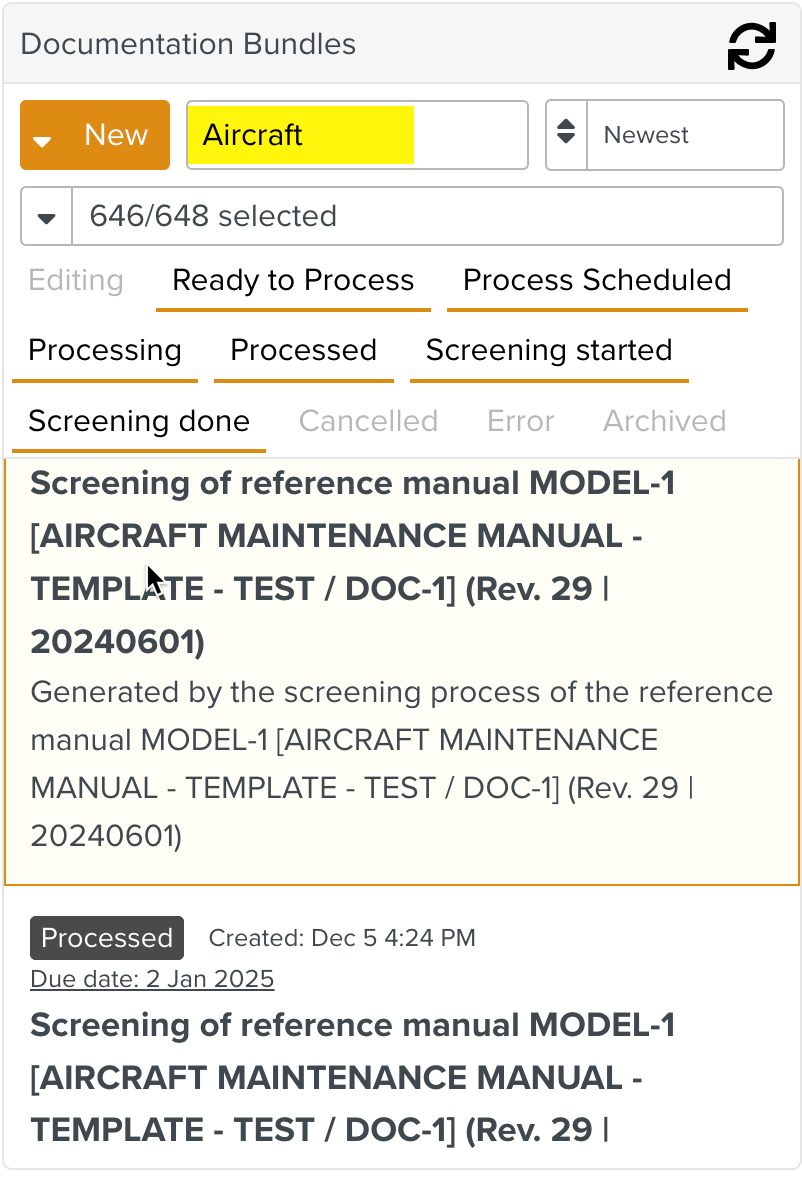Enable the Error status filter
This screenshot has height=1180, width=802.
(520, 421)
